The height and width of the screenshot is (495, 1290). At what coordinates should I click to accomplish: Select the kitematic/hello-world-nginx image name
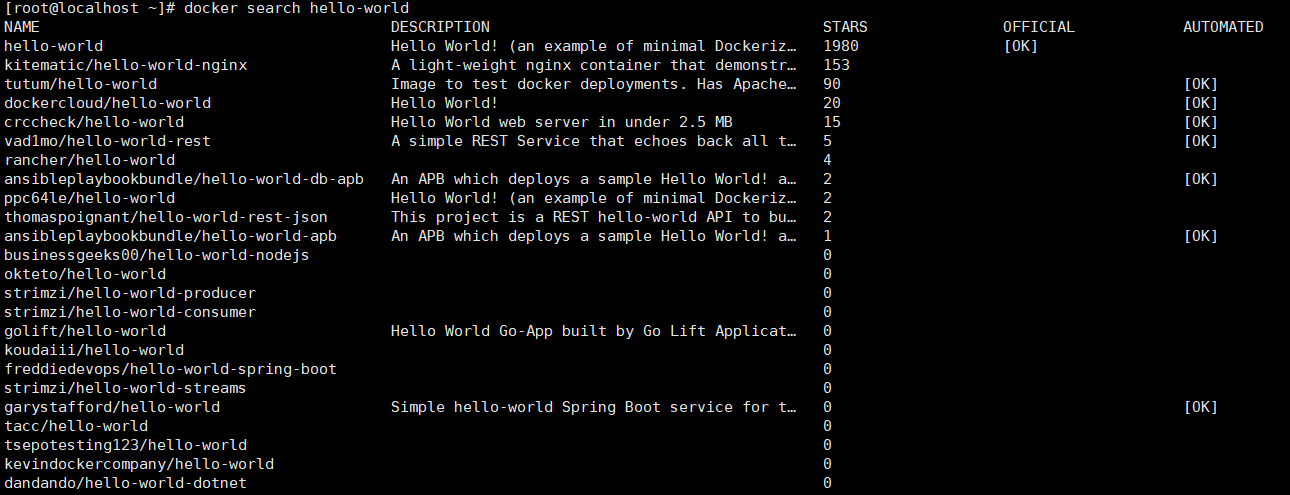click(125, 65)
